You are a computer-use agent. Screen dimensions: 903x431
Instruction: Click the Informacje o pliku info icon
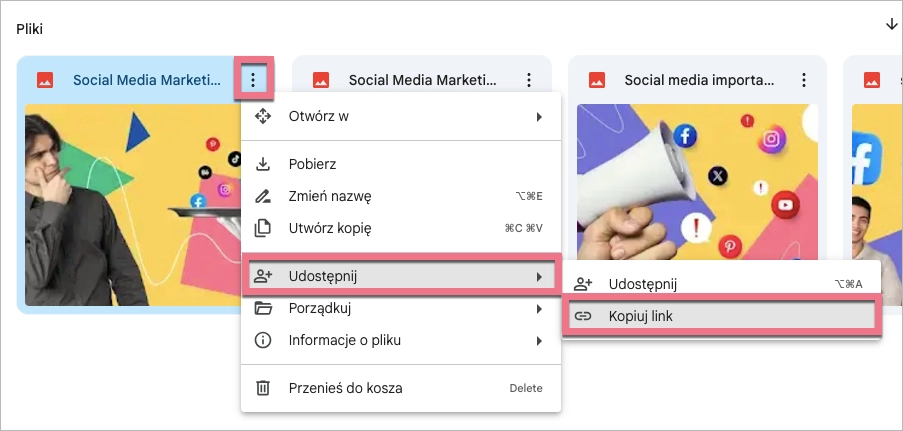tap(263, 340)
